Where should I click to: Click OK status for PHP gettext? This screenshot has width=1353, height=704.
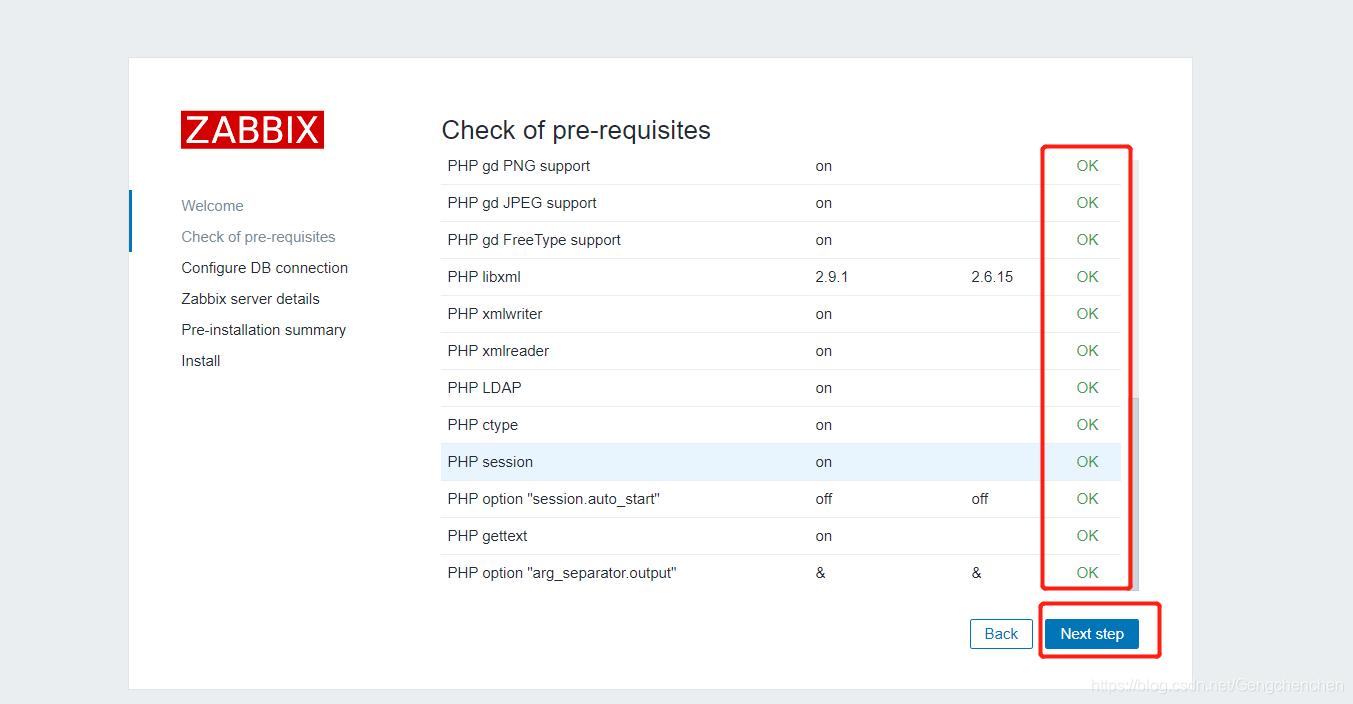click(1087, 536)
